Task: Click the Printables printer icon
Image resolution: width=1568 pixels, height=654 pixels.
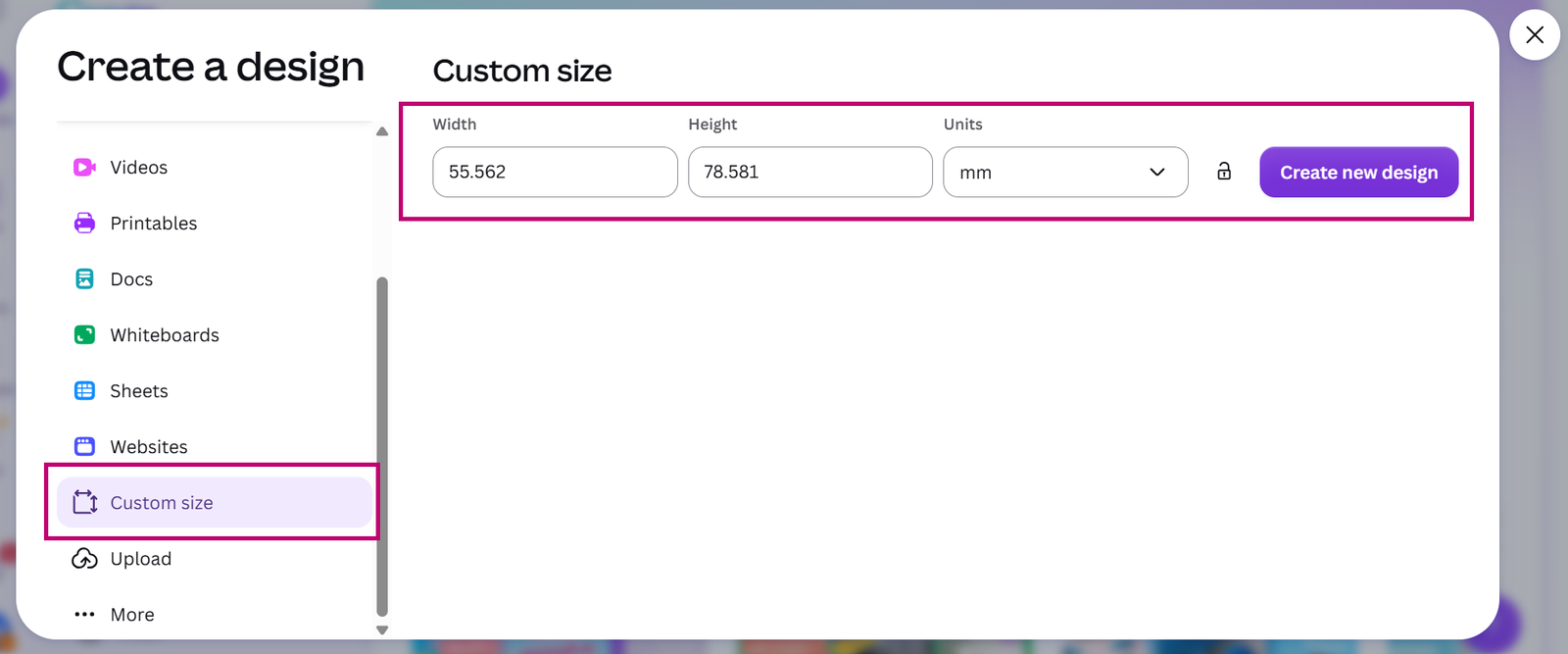Action: pos(84,224)
